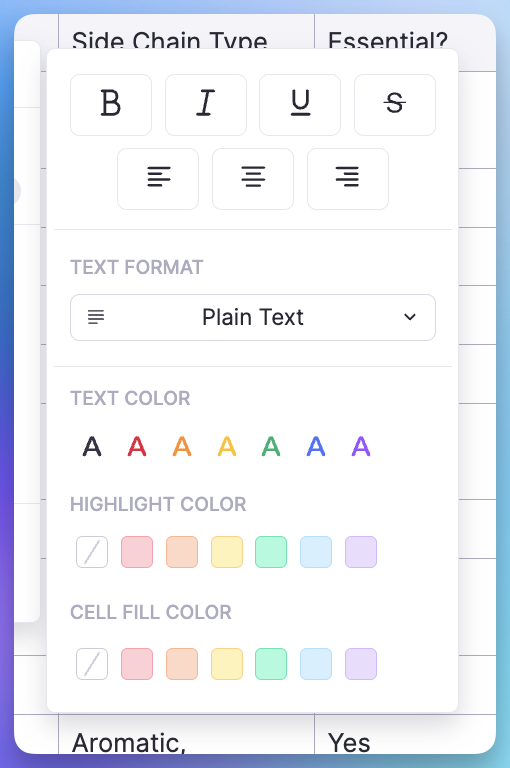Choose the green text color
The width and height of the screenshot is (510, 768).
pos(271,446)
